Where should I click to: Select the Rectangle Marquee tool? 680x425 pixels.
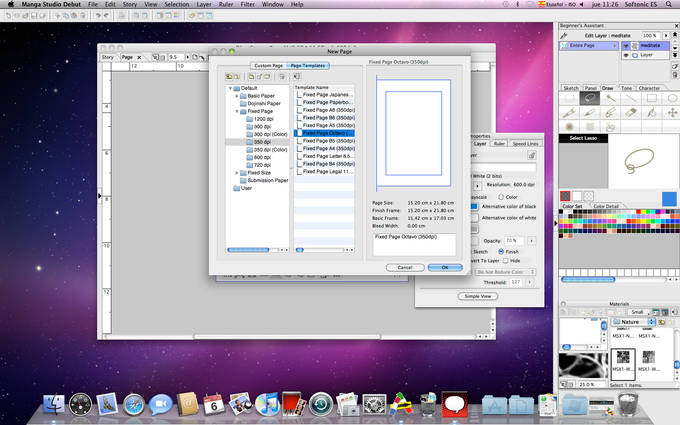pyautogui.click(x=569, y=98)
